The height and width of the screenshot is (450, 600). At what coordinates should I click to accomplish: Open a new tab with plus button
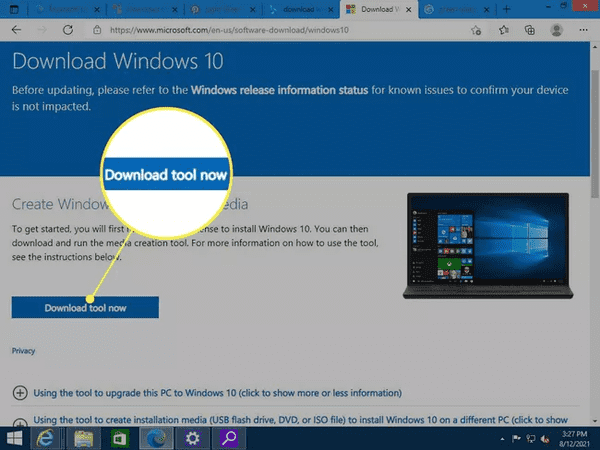point(506,9)
